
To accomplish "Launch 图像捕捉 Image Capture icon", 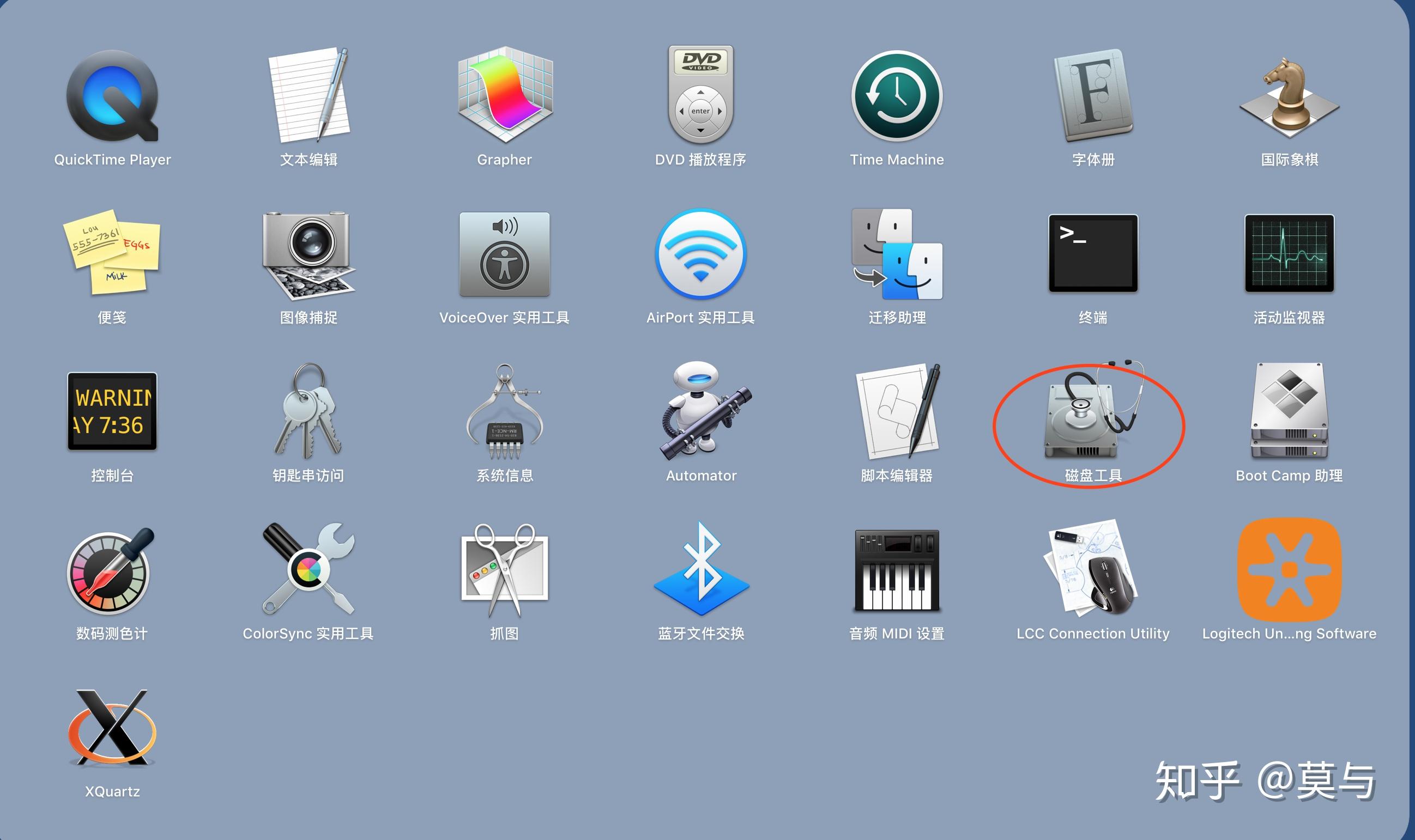I will click(x=309, y=255).
